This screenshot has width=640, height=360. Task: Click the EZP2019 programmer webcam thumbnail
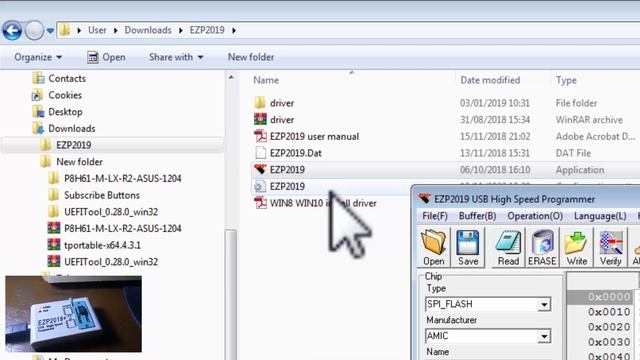click(x=73, y=314)
